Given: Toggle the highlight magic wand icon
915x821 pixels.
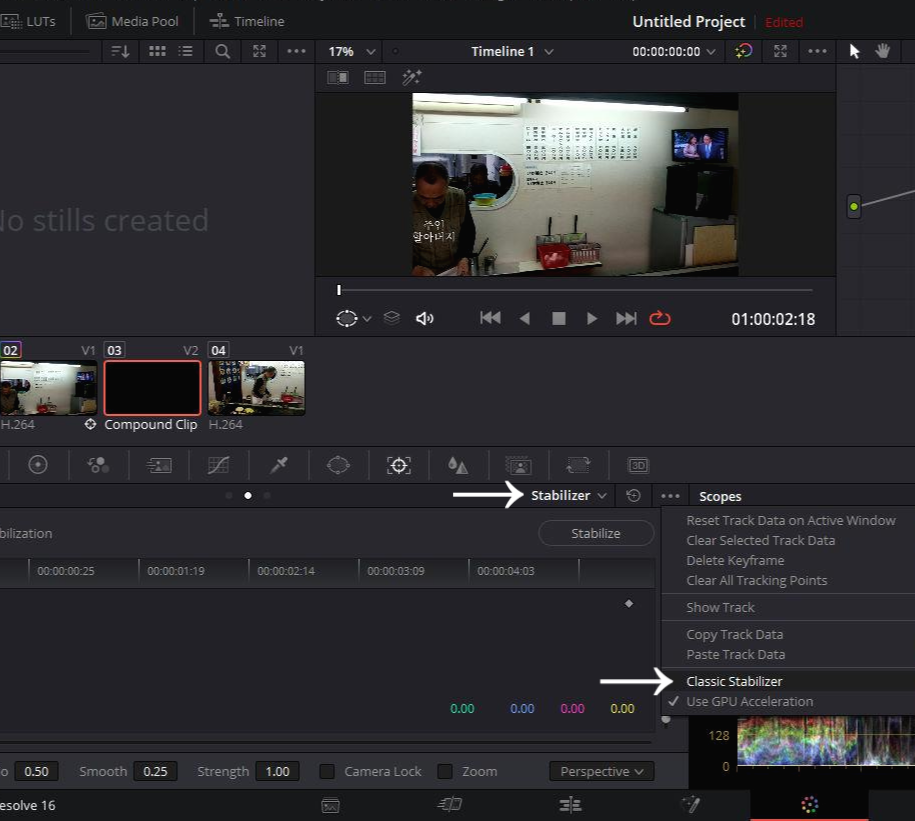Looking at the screenshot, I should coord(412,78).
